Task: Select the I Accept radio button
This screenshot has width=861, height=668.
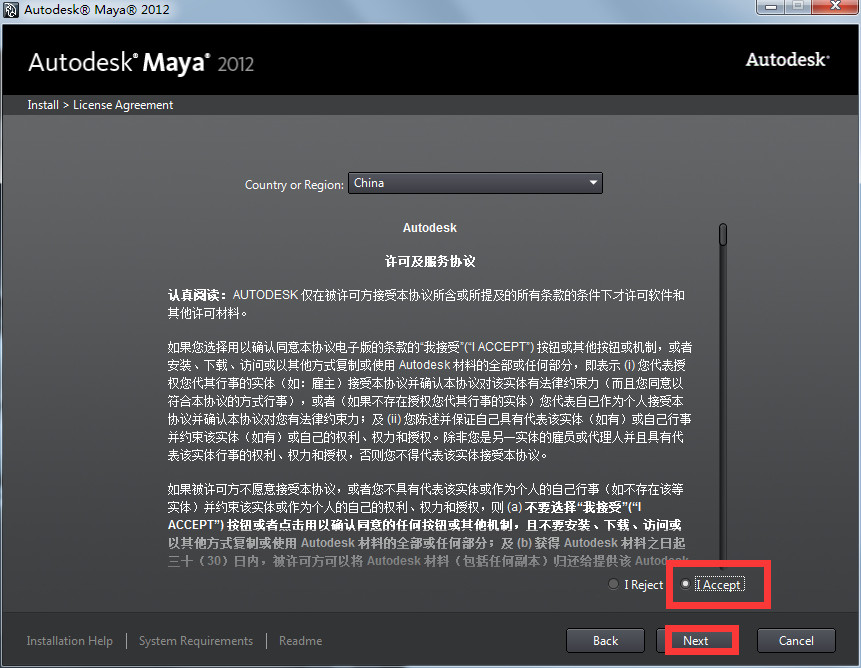Action: pyautogui.click(x=685, y=584)
